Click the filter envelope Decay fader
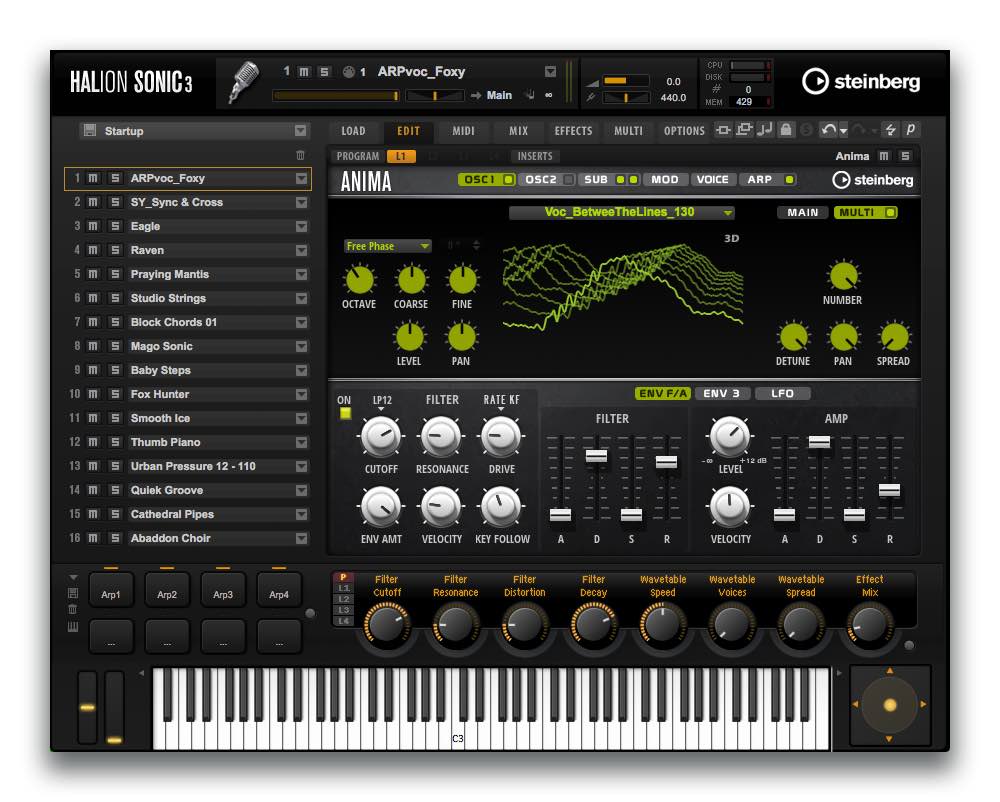 pos(596,456)
